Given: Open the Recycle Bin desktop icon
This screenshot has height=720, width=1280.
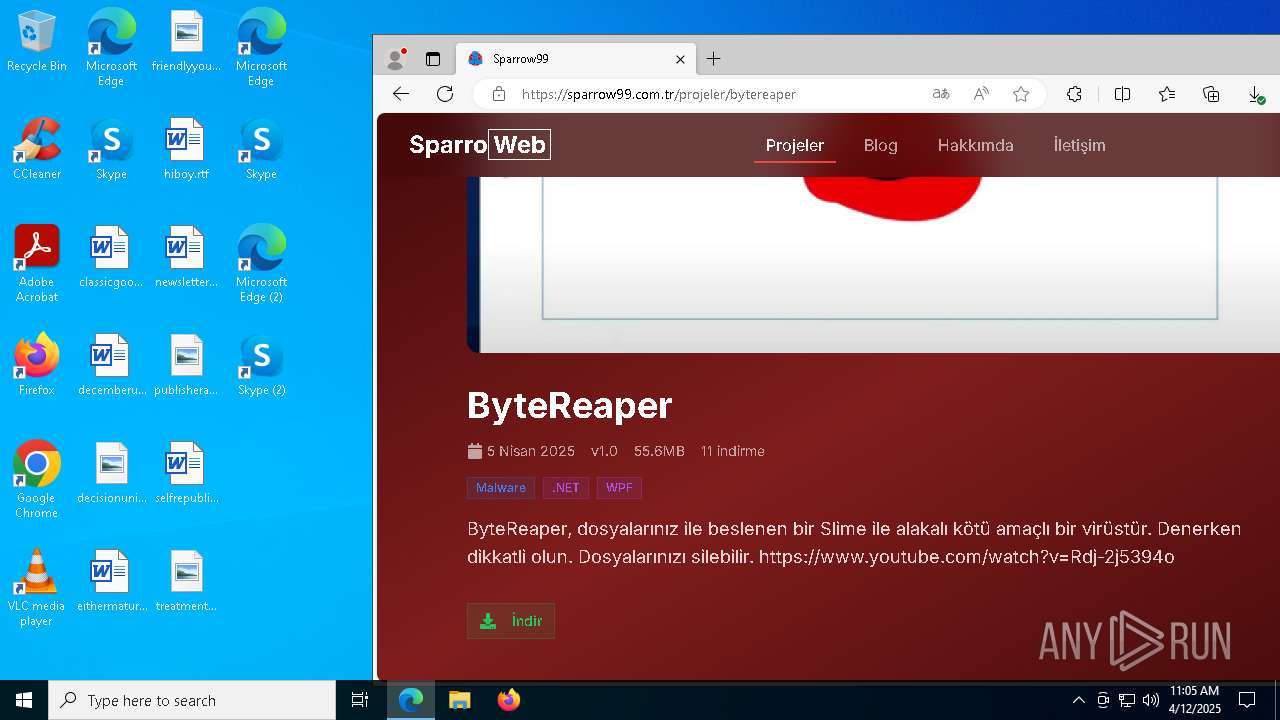Looking at the screenshot, I should coord(37,42).
